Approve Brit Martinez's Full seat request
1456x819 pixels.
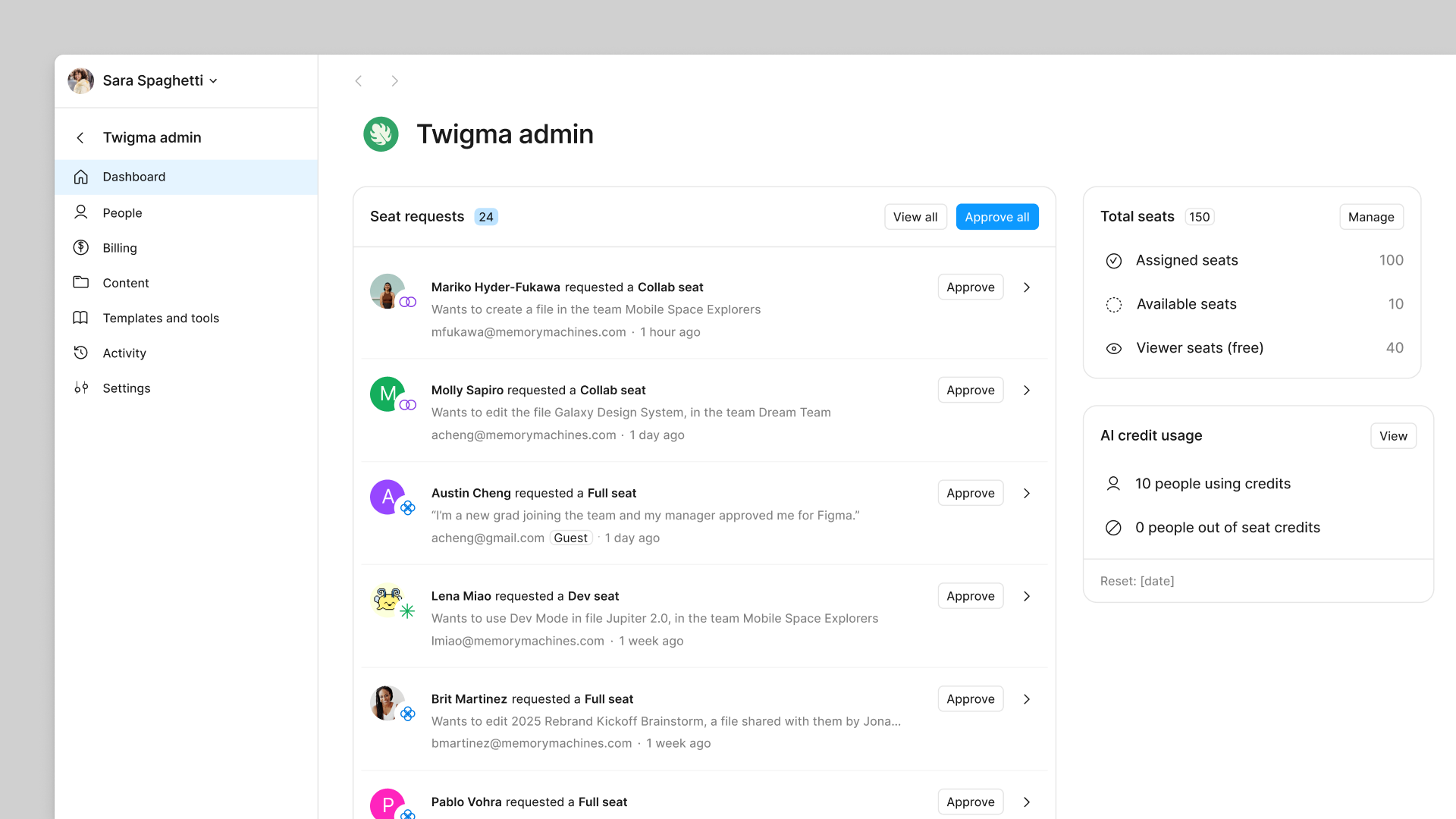(971, 699)
